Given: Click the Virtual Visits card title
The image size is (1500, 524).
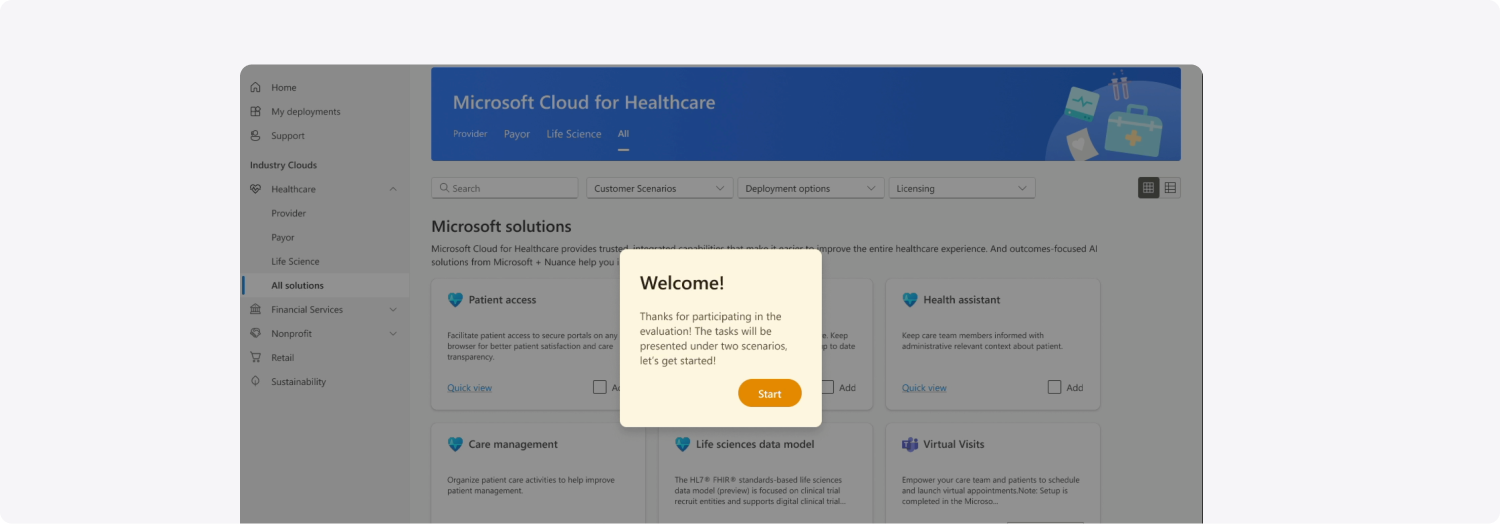Looking at the screenshot, I should [x=954, y=444].
